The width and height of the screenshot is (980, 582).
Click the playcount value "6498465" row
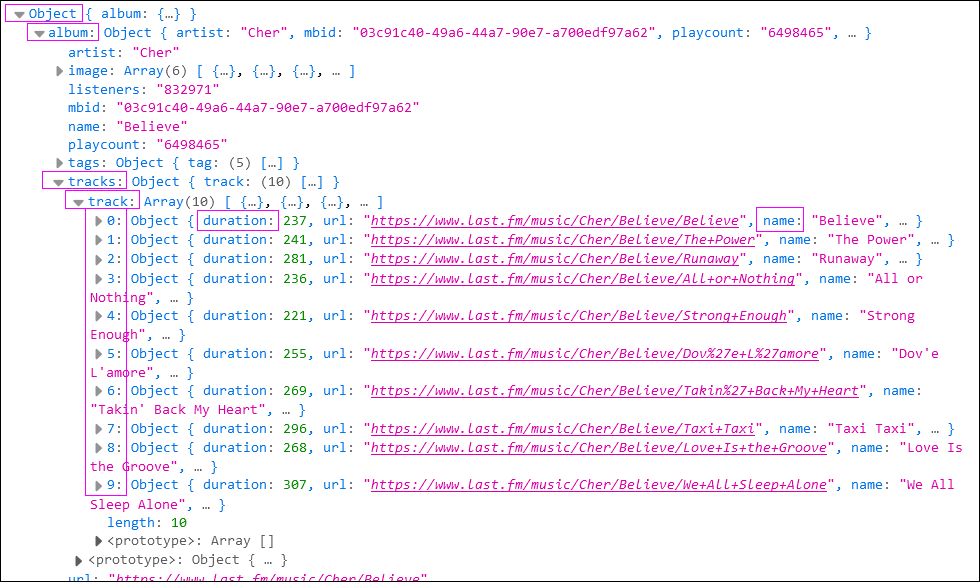[x=191, y=144]
